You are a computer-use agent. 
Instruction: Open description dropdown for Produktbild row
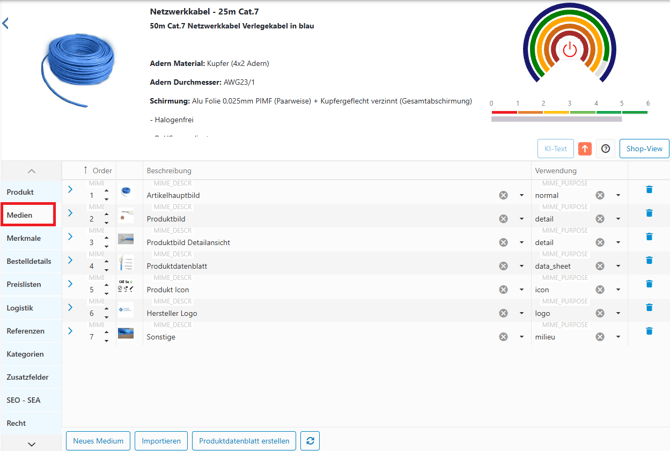pyautogui.click(x=521, y=219)
